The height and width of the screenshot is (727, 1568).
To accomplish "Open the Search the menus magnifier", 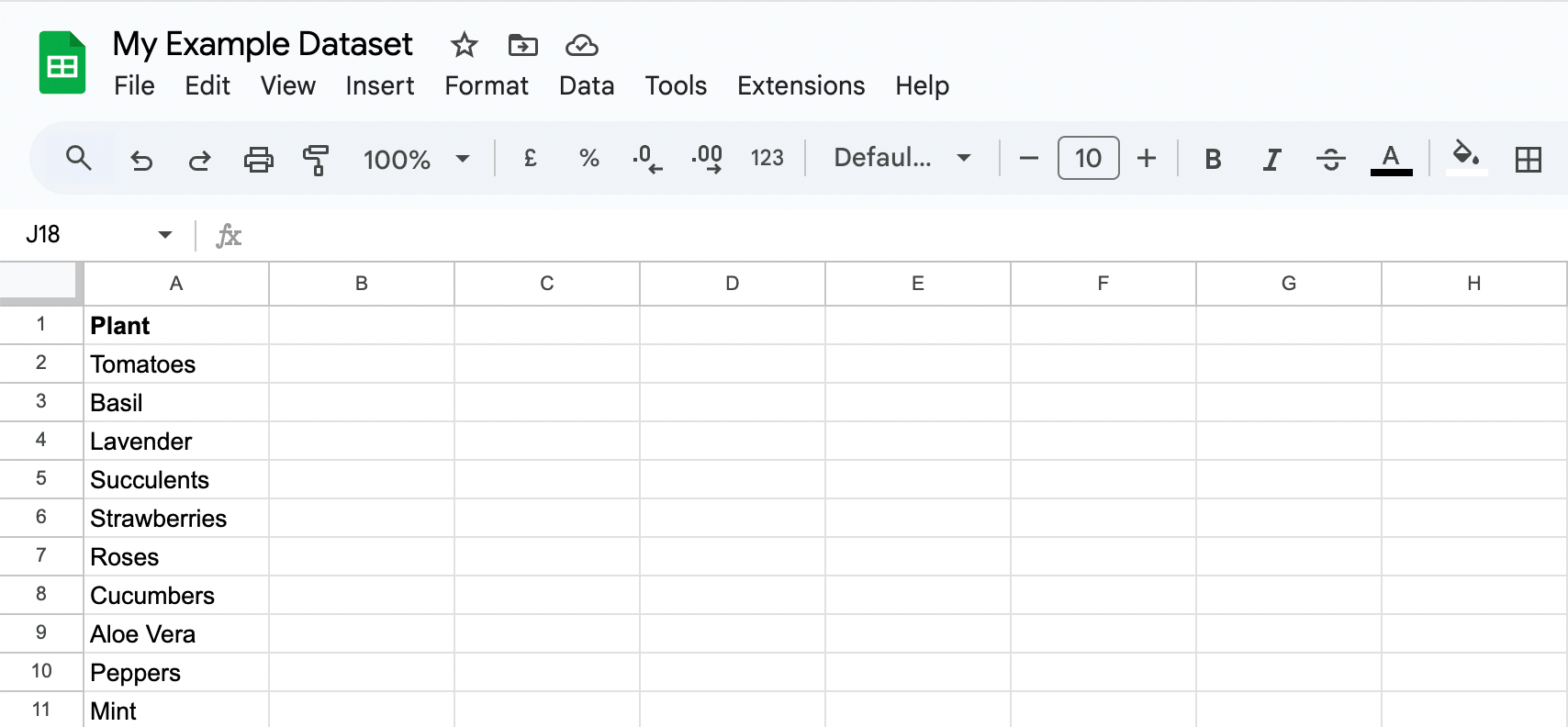I will (x=79, y=158).
